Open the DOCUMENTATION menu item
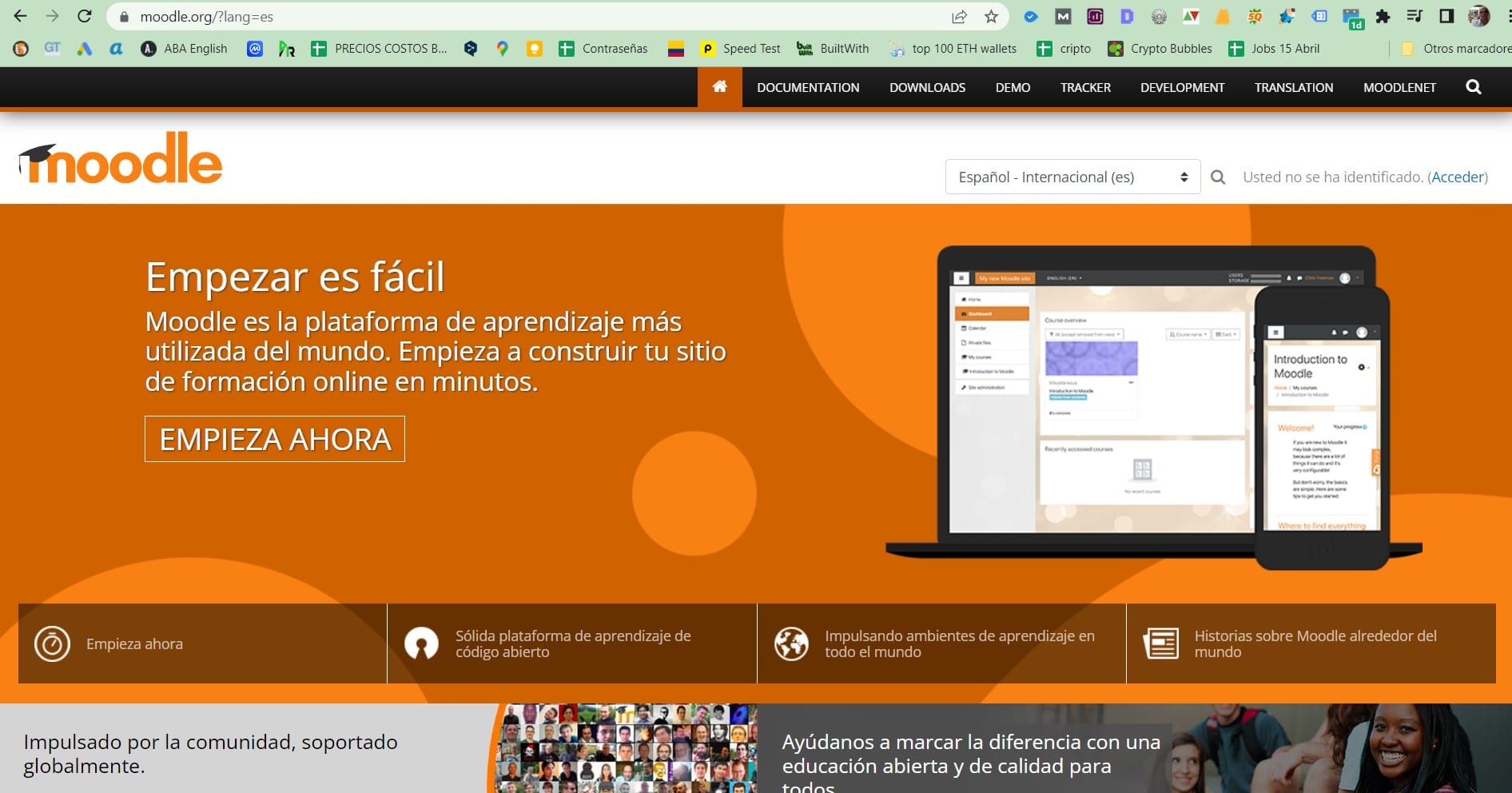This screenshot has height=793, width=1512. click(x=808, y=87)
